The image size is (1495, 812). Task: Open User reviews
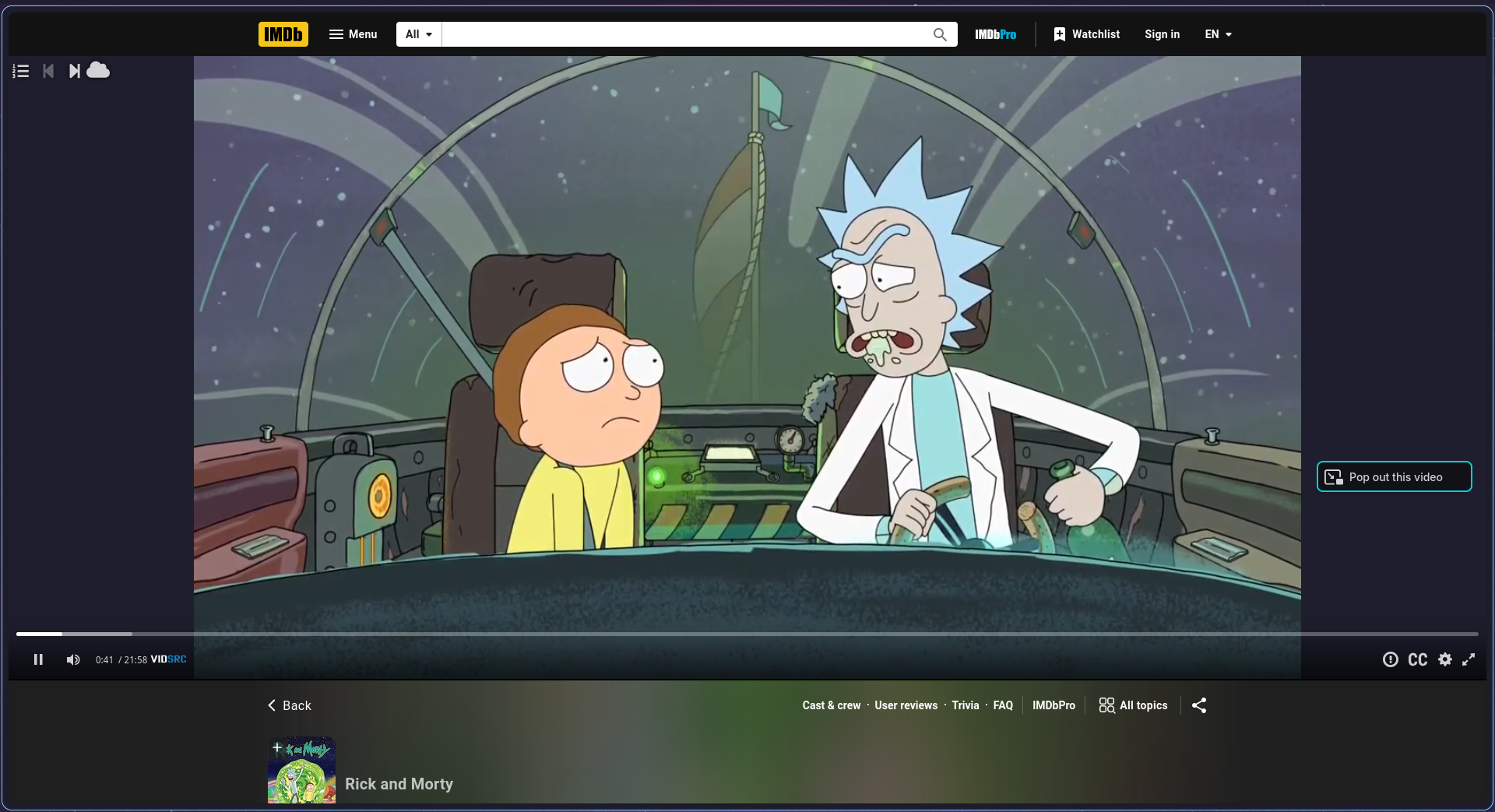tap(906, 705)
